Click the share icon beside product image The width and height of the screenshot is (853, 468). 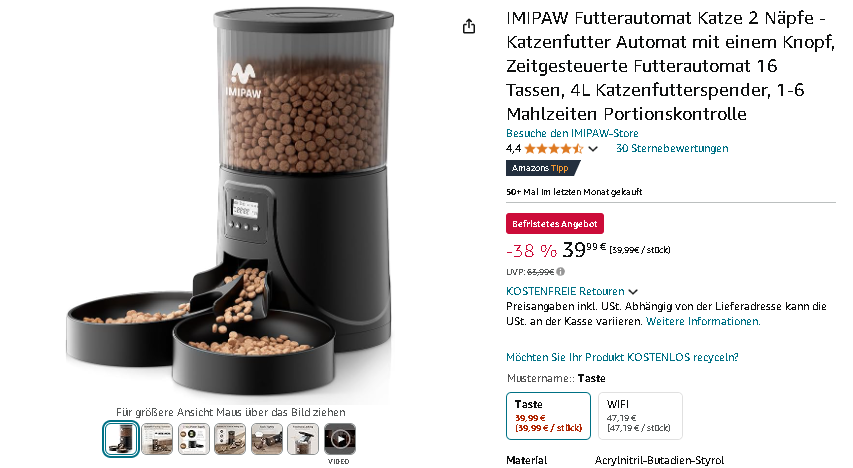click(x=468, y=26)
